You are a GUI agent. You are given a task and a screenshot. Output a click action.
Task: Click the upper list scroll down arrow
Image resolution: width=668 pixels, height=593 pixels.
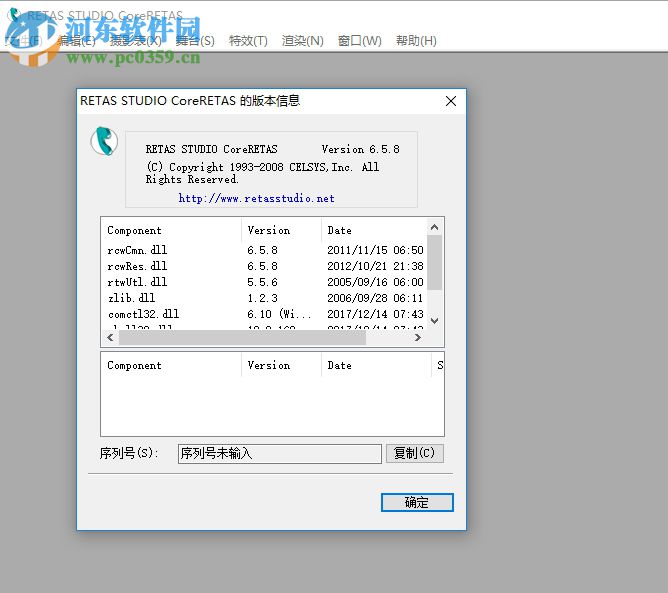[435, 321]
